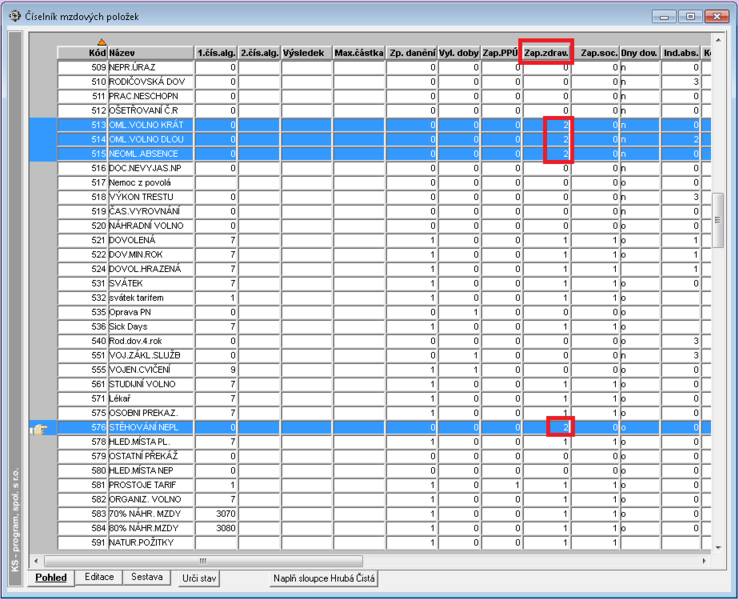739x600 pixels.
Task: Open the Sestava tab
Action: (147, 577)
